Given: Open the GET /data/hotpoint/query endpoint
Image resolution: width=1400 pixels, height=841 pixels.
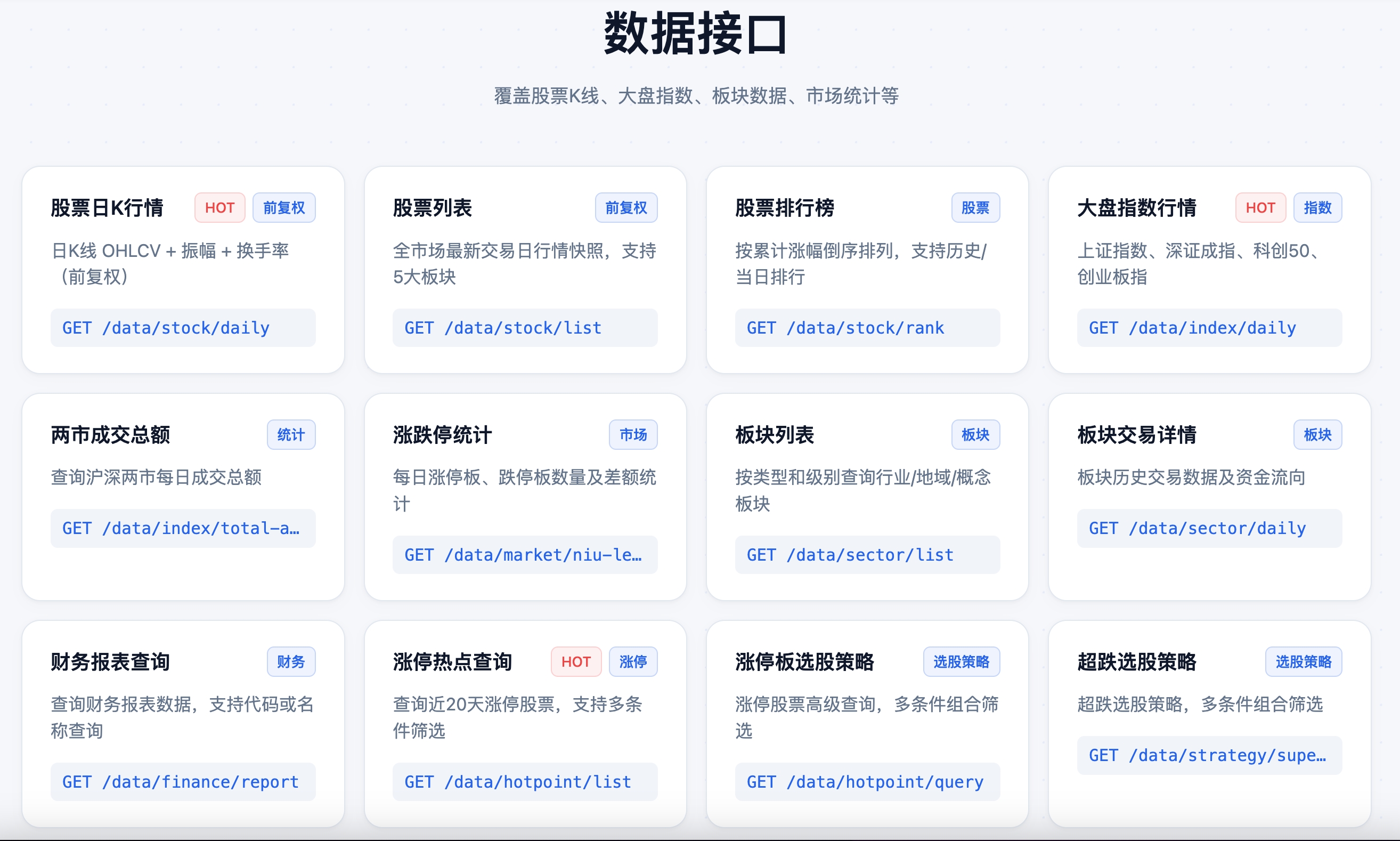Looking at the screenshot, I should pos(867,781).
